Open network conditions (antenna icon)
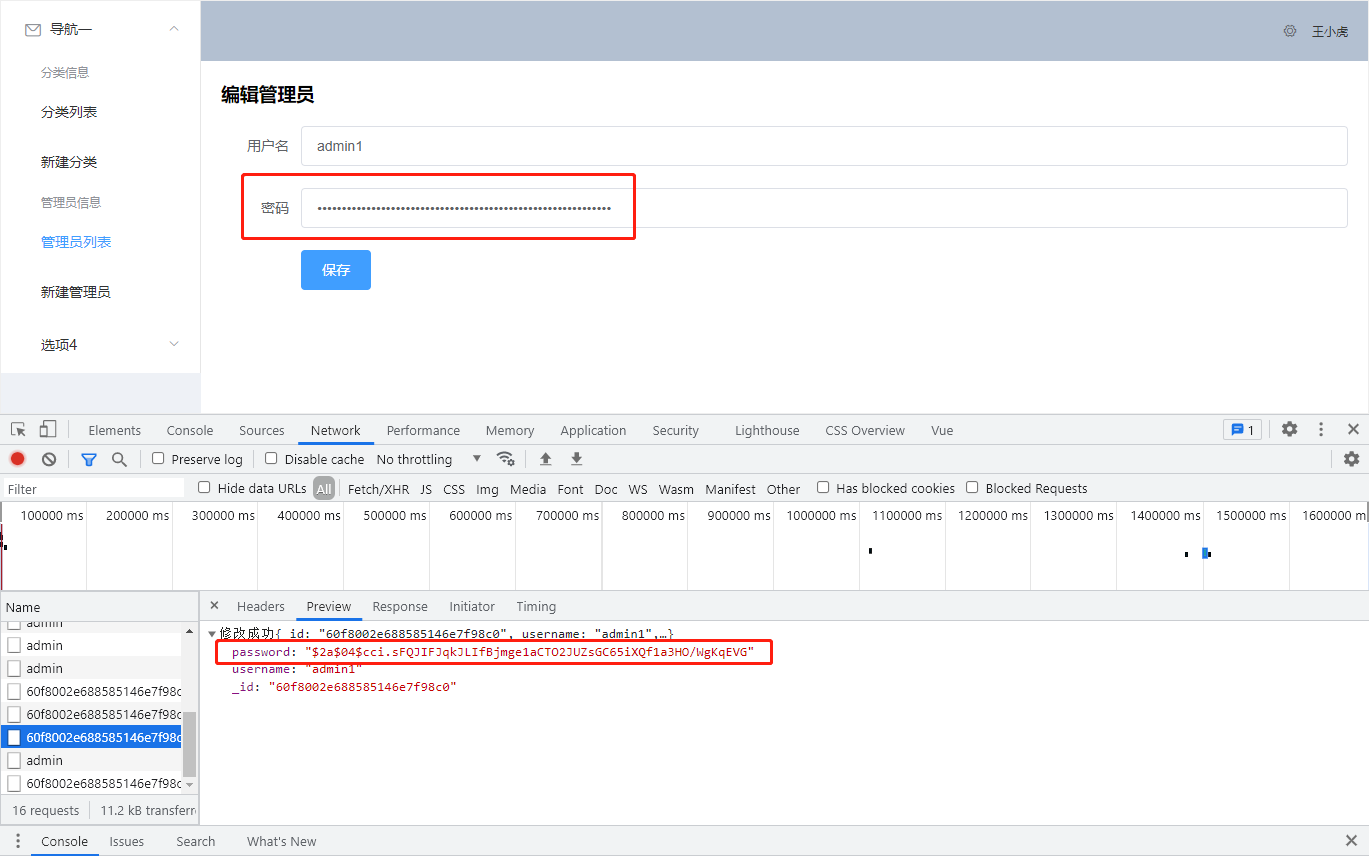Screen dimensions: 1369x856 point(506,459)
